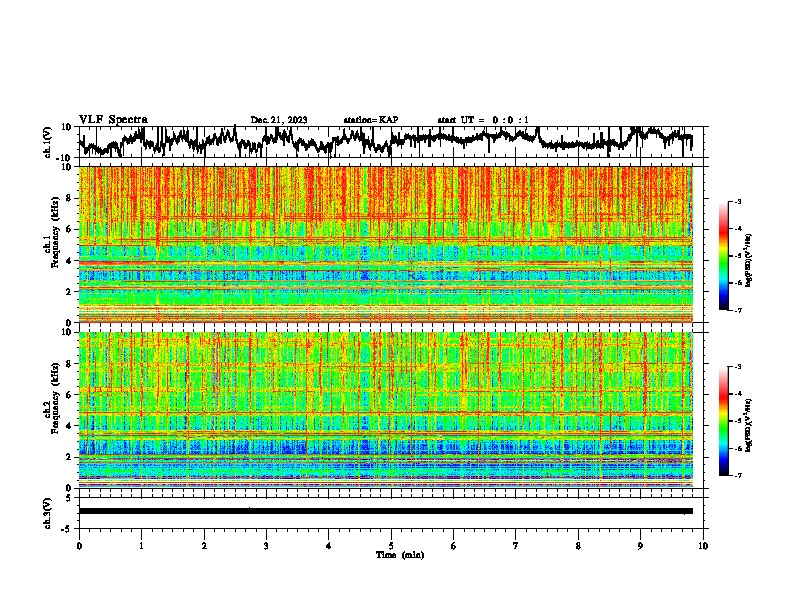Click the "8" tick on the time axis
The width and height of the screenshot is (792, 612).
(x=578, y=546)
